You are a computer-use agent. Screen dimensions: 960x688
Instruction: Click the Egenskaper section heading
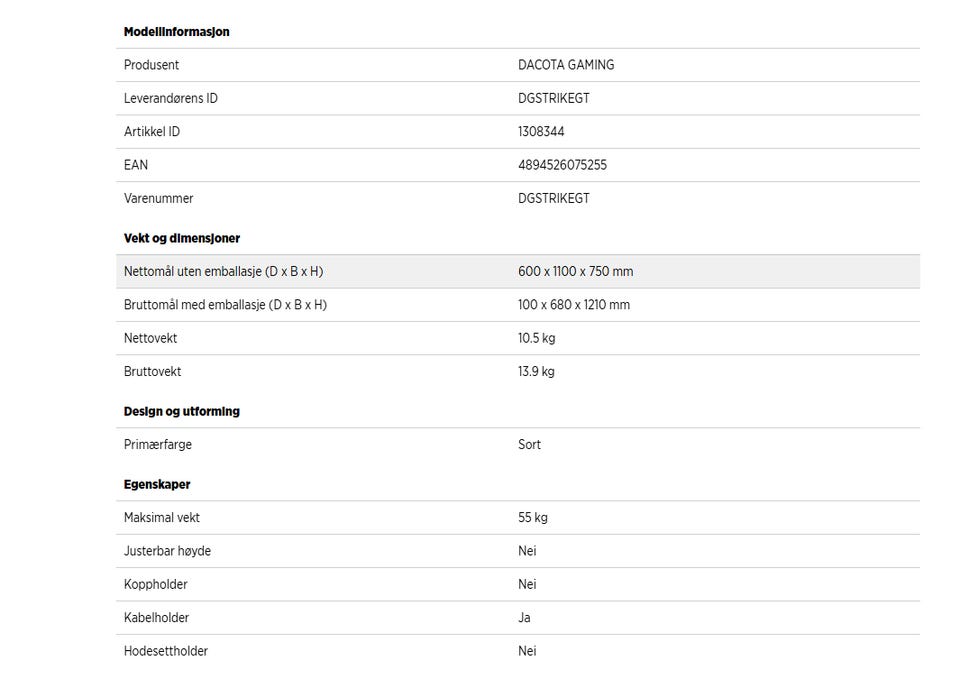click(x=157, y=484)
